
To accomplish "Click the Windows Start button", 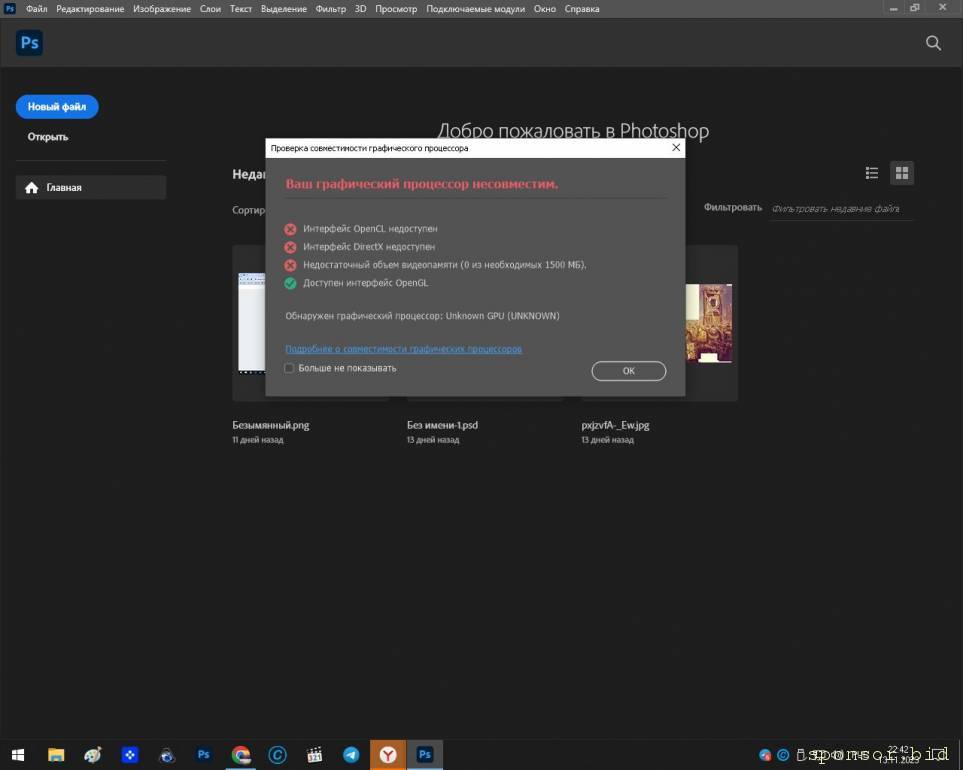I will [x=18, y=755].
